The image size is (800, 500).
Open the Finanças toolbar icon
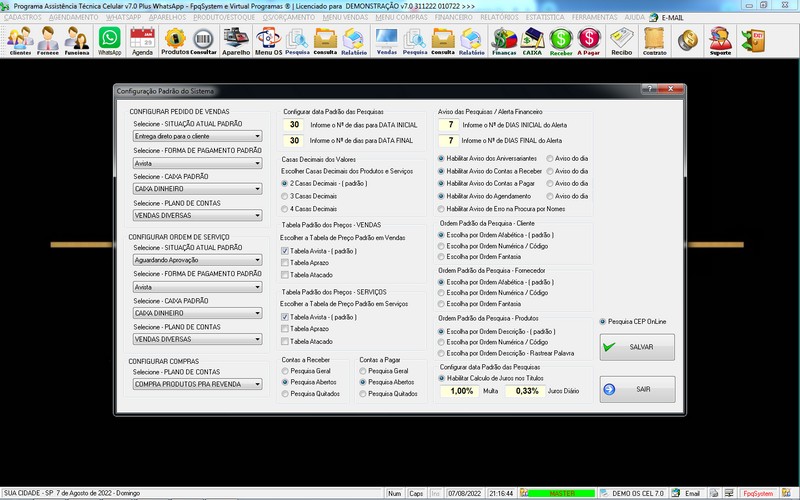click(504, 41)
